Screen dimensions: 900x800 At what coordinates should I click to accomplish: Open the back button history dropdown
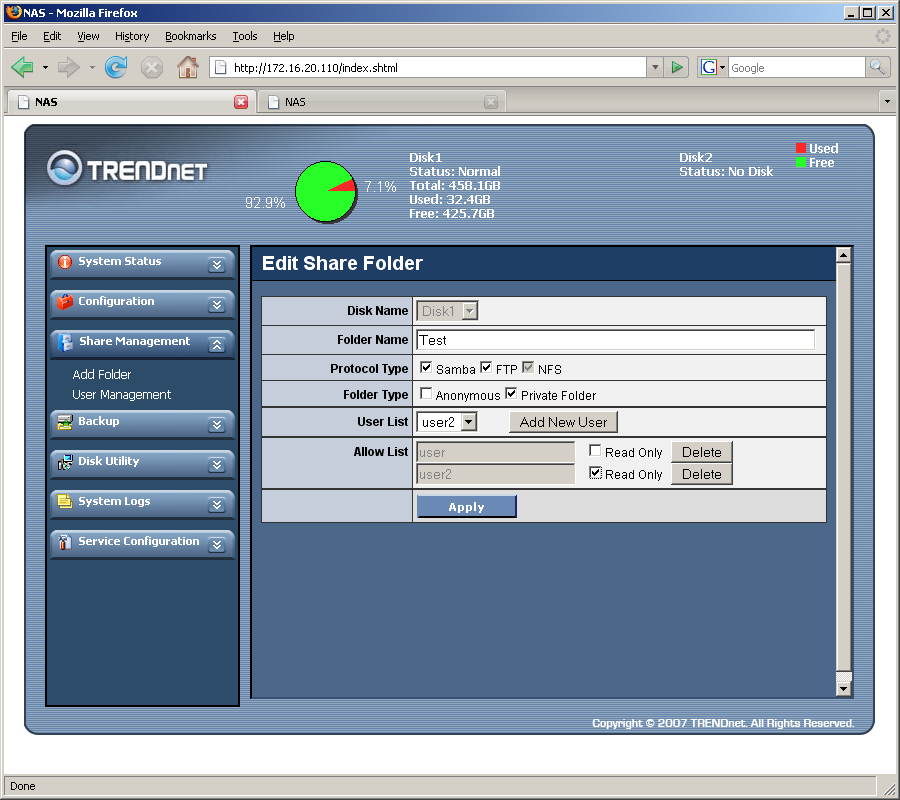(45, 68)
